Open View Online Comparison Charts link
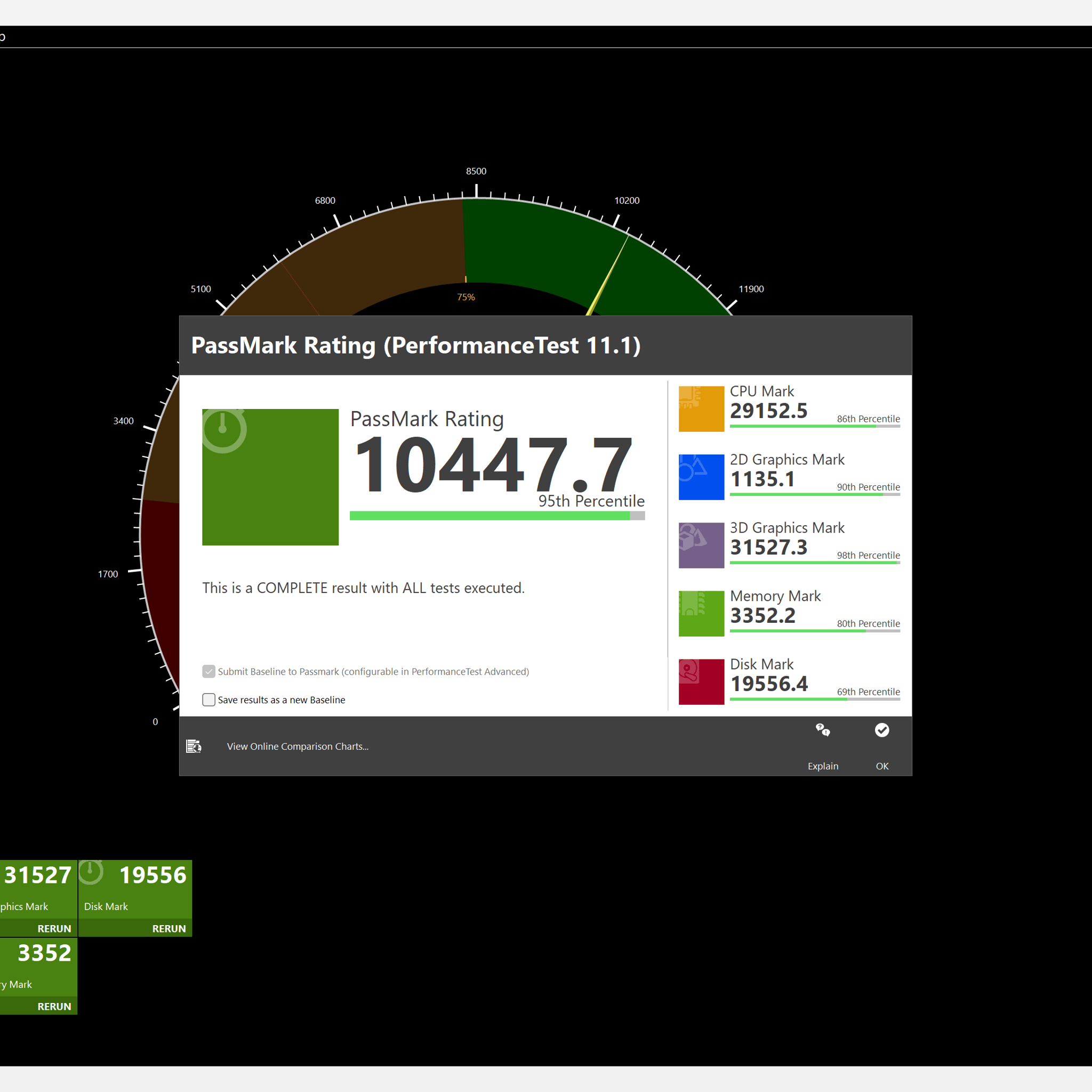Viewport: 1092px width, 1092px height. (298, 746)
